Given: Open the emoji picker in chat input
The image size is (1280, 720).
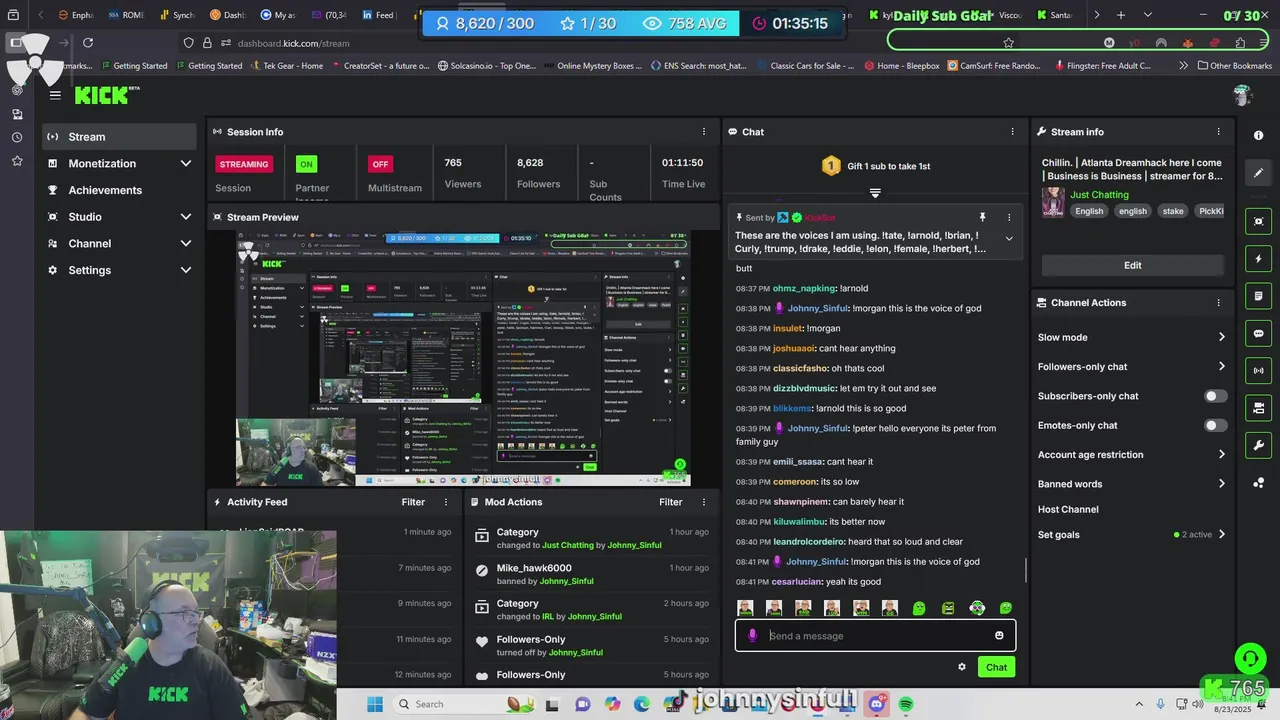Looking at the screenshot, I should (999, 636).
